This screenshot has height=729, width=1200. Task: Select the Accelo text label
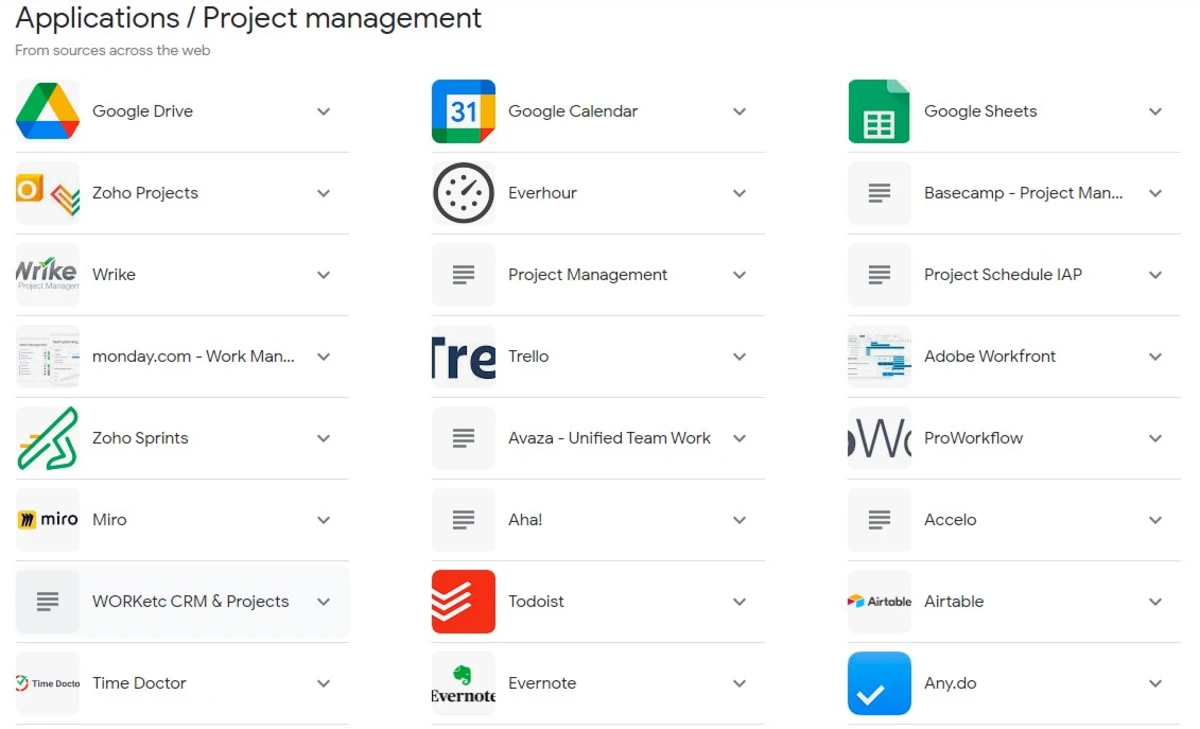click(951, 520)
